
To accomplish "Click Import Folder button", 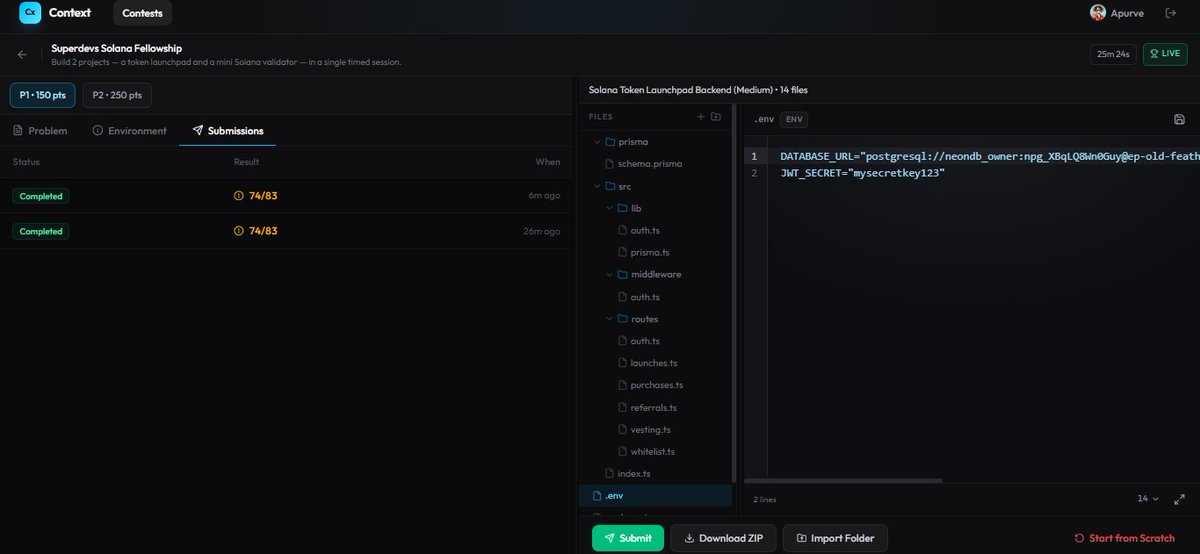I will tap(835, 538).
